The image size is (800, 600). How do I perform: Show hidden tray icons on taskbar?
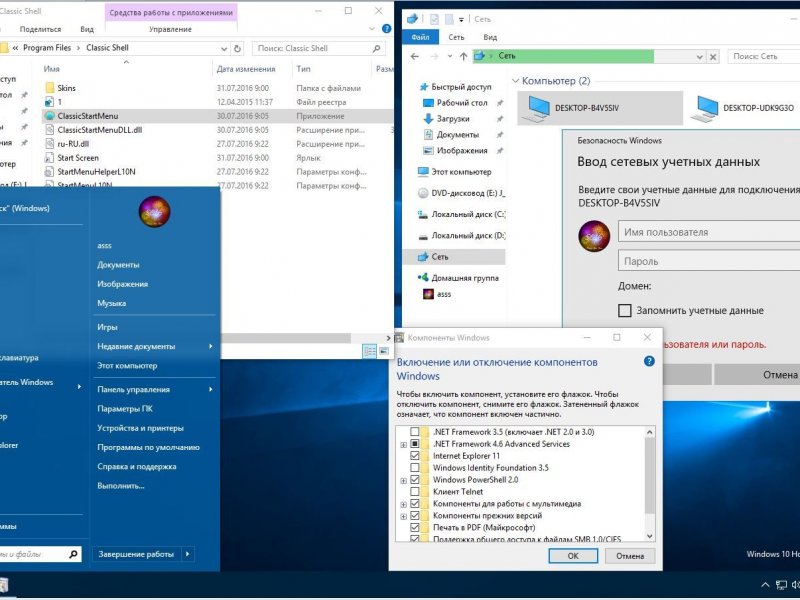[x=765, y=585]
